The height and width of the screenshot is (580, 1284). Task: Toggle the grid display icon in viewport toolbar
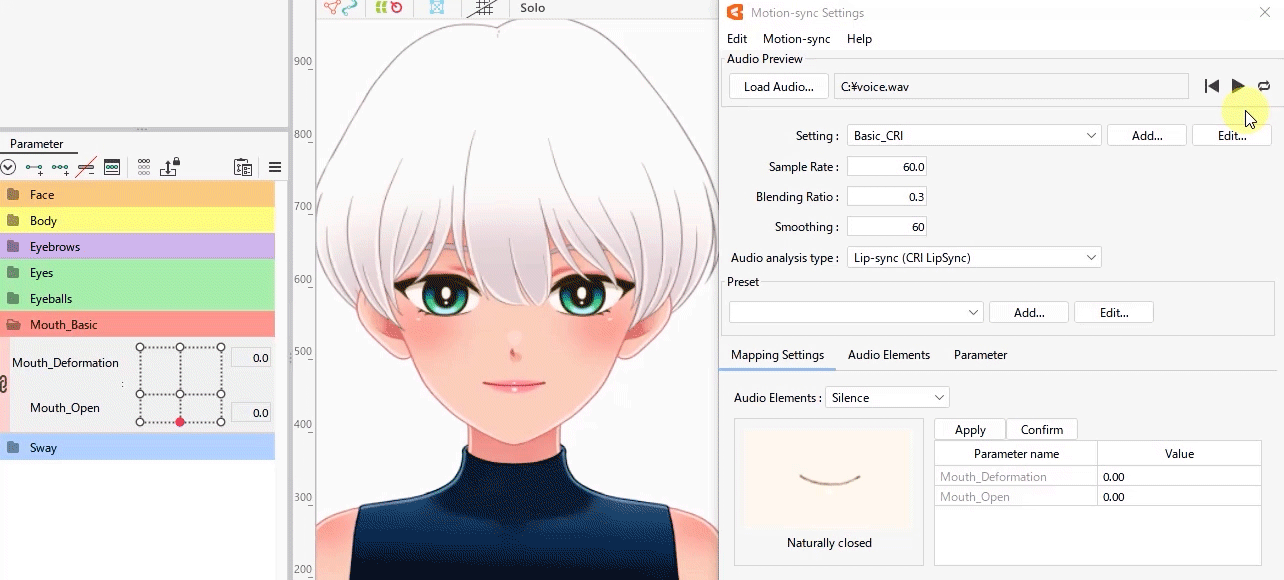point(485,8)
